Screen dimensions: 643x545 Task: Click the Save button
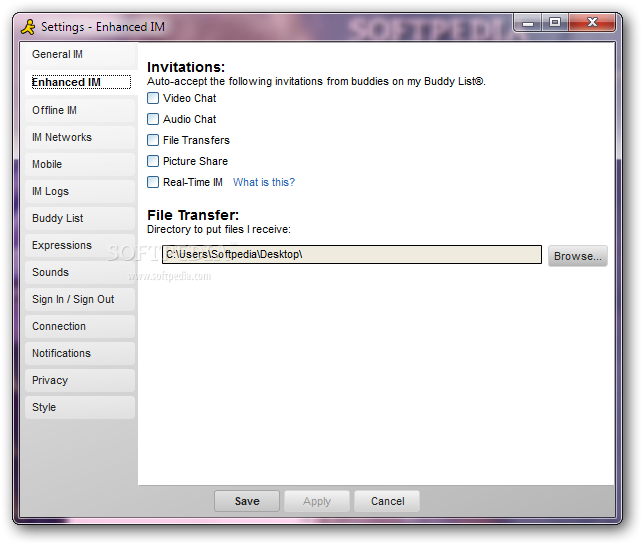pyautogui.click(x=247, y=501)
